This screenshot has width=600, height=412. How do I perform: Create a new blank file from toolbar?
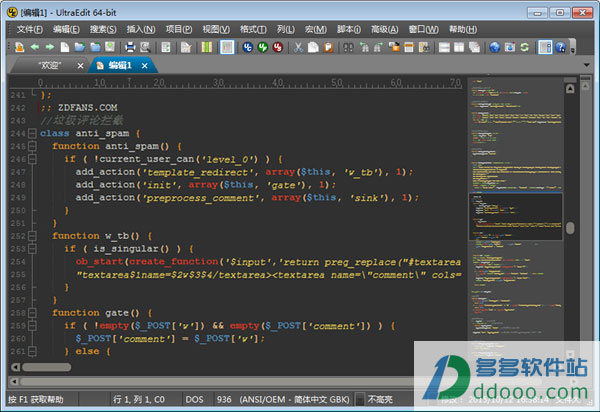tap(65, 47)
